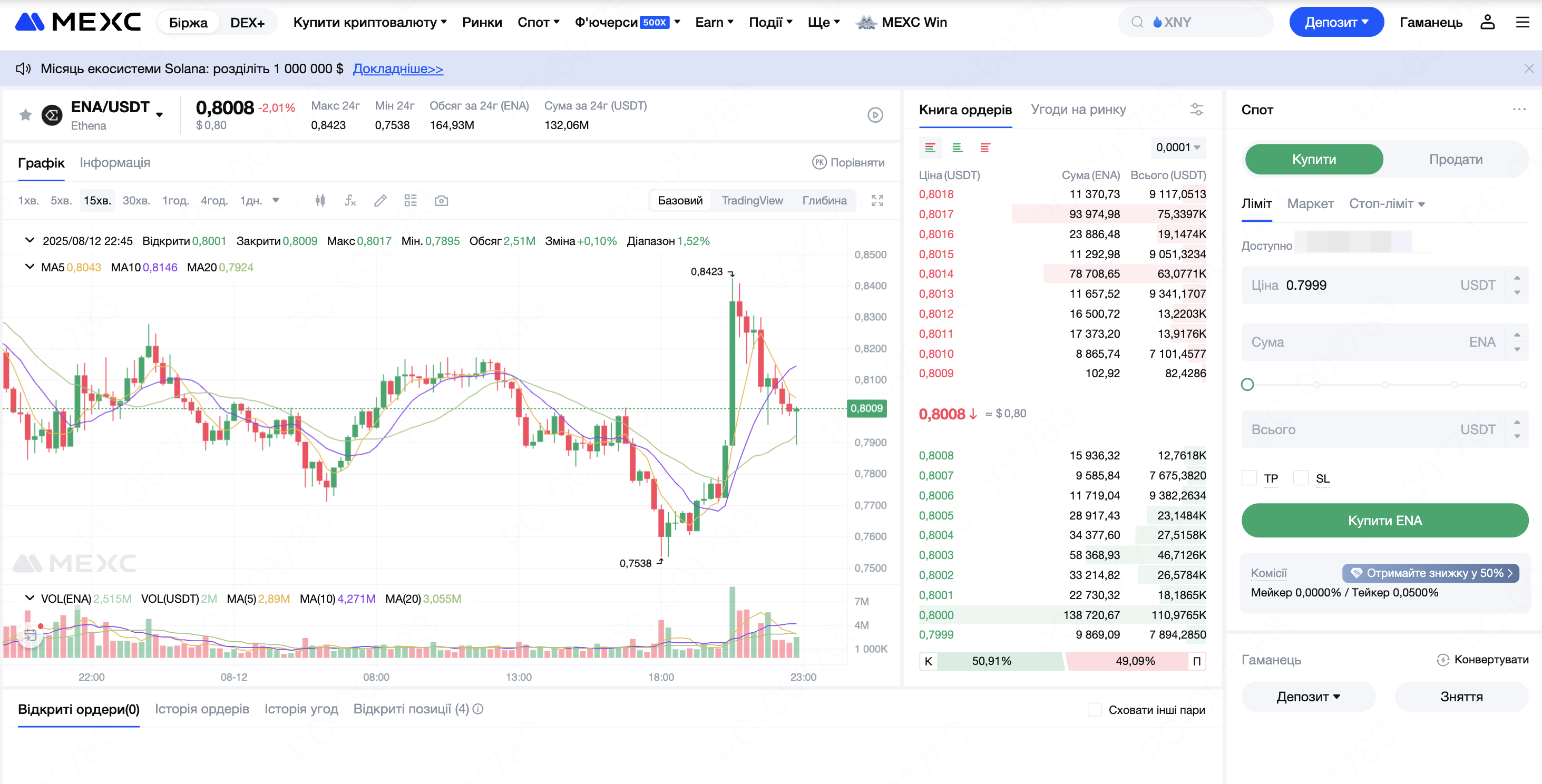
Task: Open the header Депозит button
Action: point(1336,22)
